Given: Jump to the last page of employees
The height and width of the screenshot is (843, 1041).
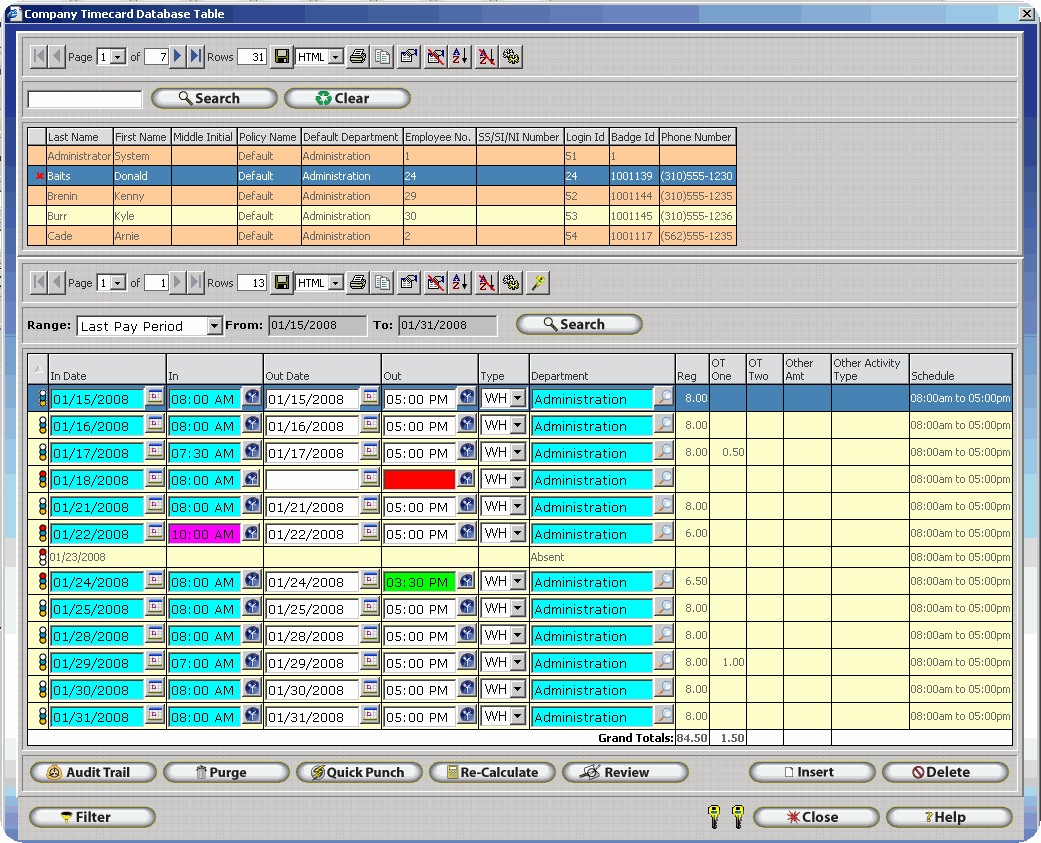Looking at the screenshot, I should (x=196, y=57).
